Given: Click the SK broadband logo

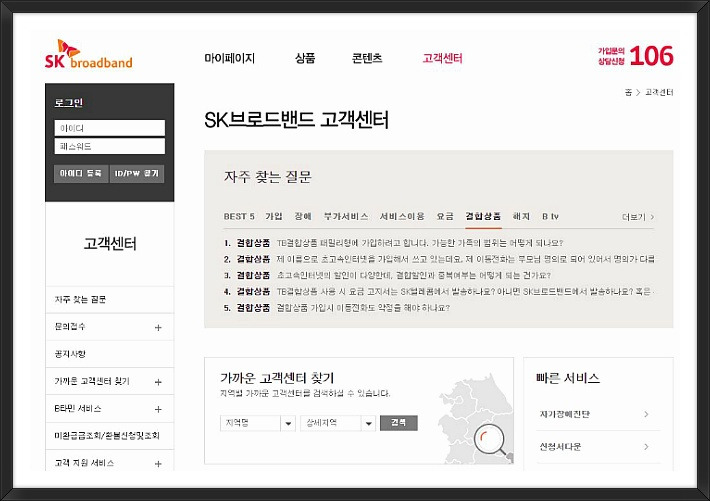Looking at the screenshot, I should [x=89, y=54].
